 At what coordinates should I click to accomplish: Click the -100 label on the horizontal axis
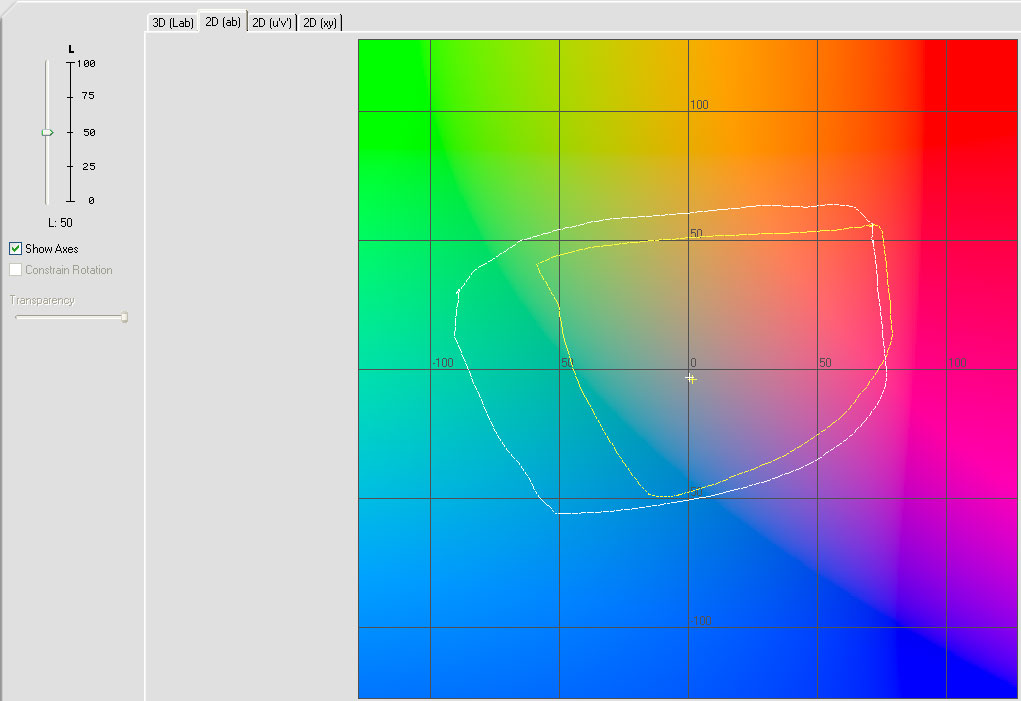click(443, 363)
